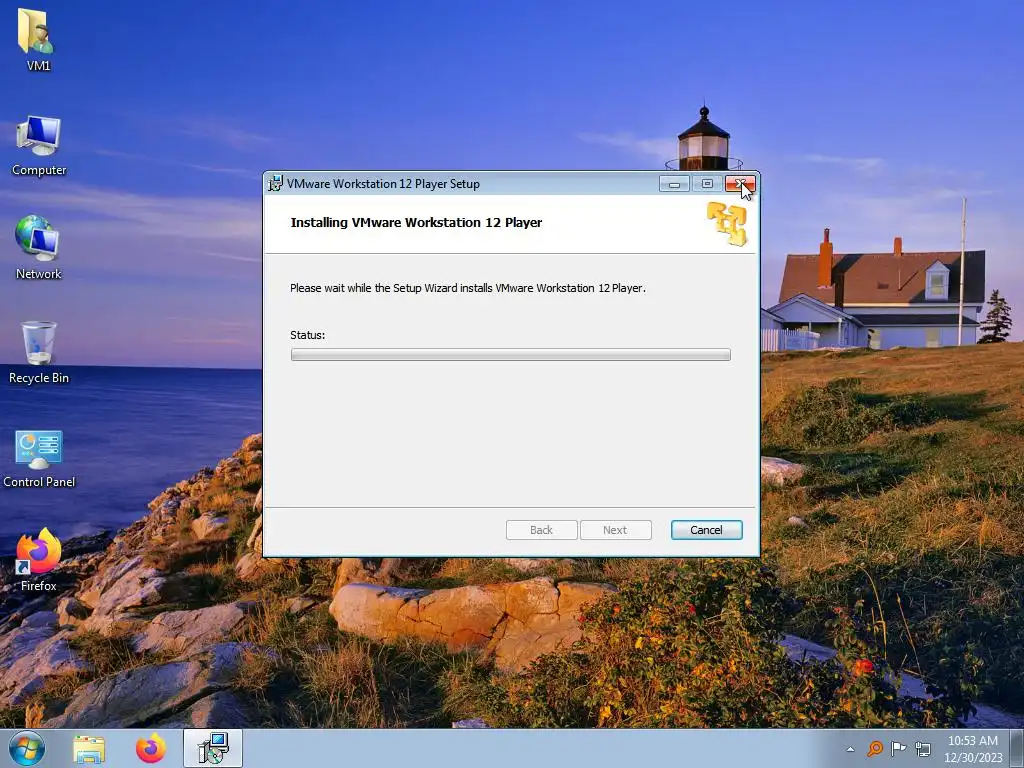Open the VM1 folder on desktop

tap(37, 39)
